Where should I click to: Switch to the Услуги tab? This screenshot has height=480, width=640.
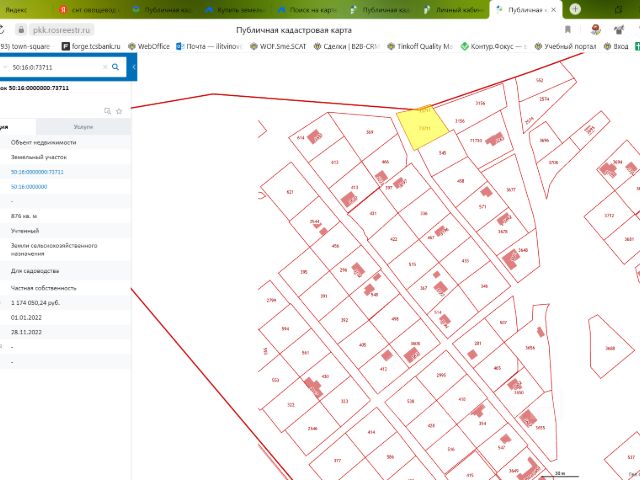tap(83, 127)
